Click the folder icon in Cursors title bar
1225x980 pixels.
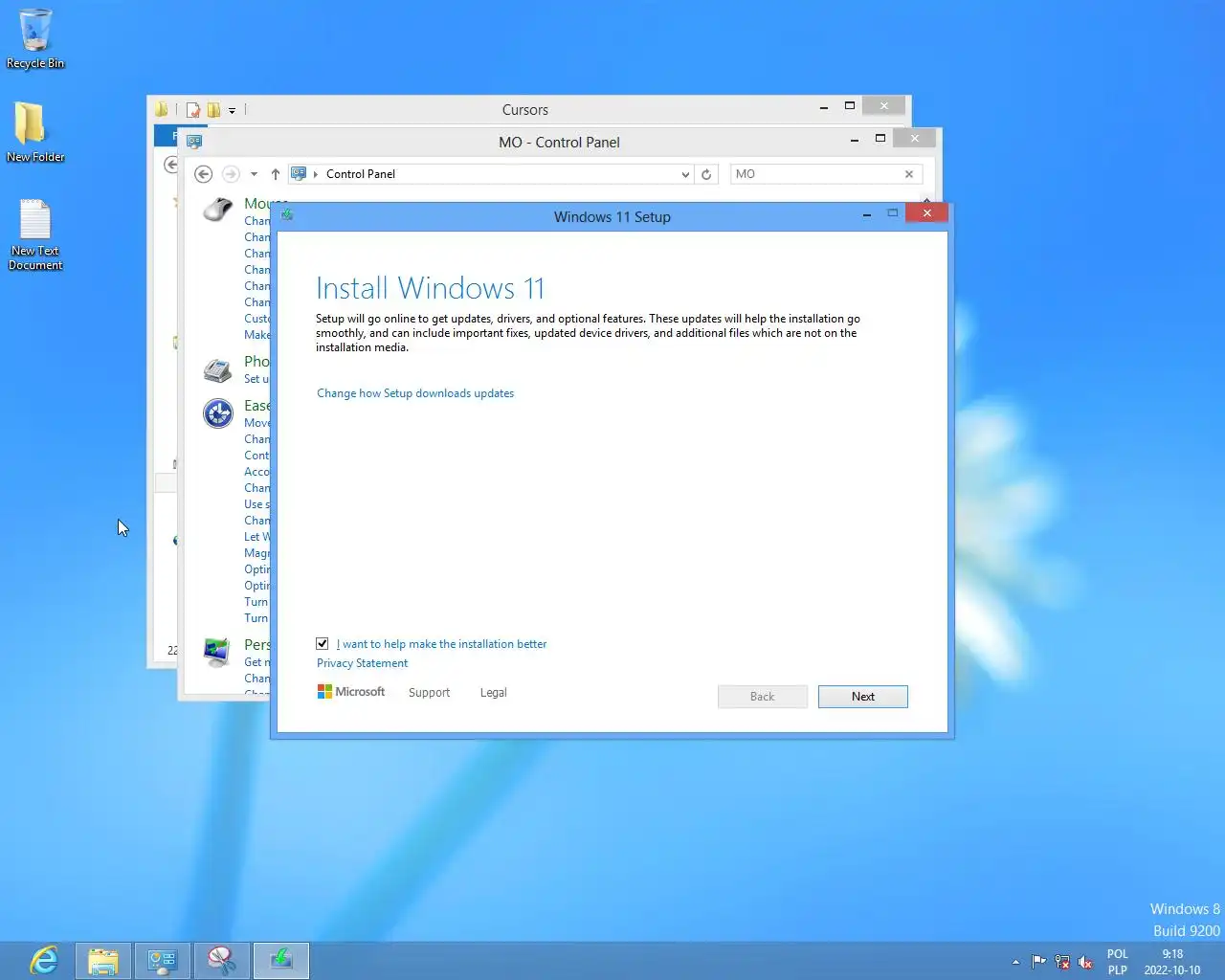(x=162, y=109)
